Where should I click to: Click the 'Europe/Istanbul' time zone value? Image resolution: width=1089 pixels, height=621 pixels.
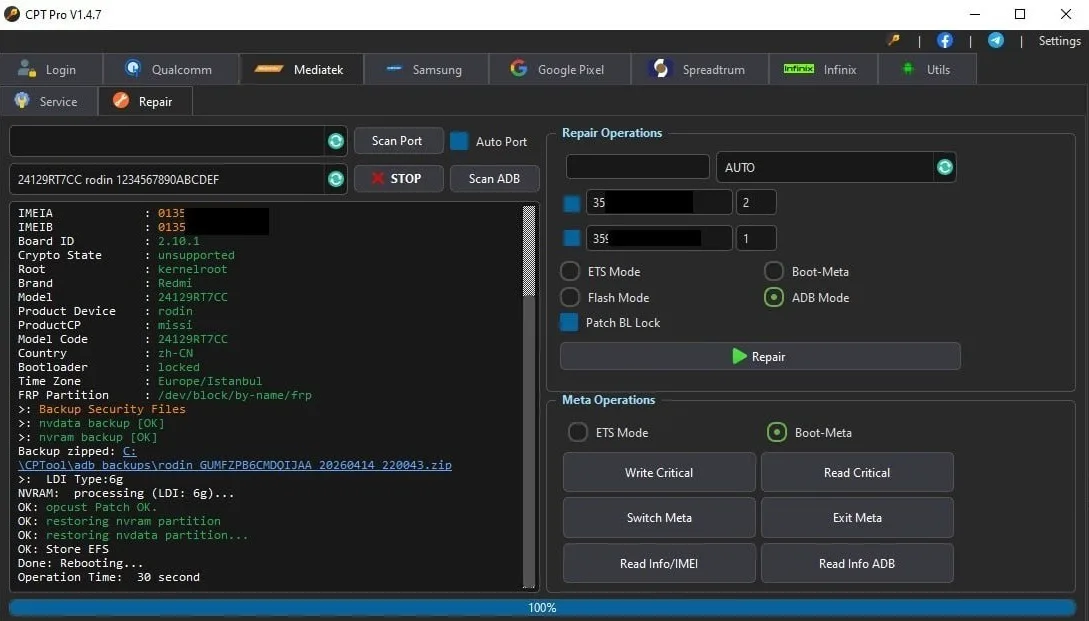(210, 381)
